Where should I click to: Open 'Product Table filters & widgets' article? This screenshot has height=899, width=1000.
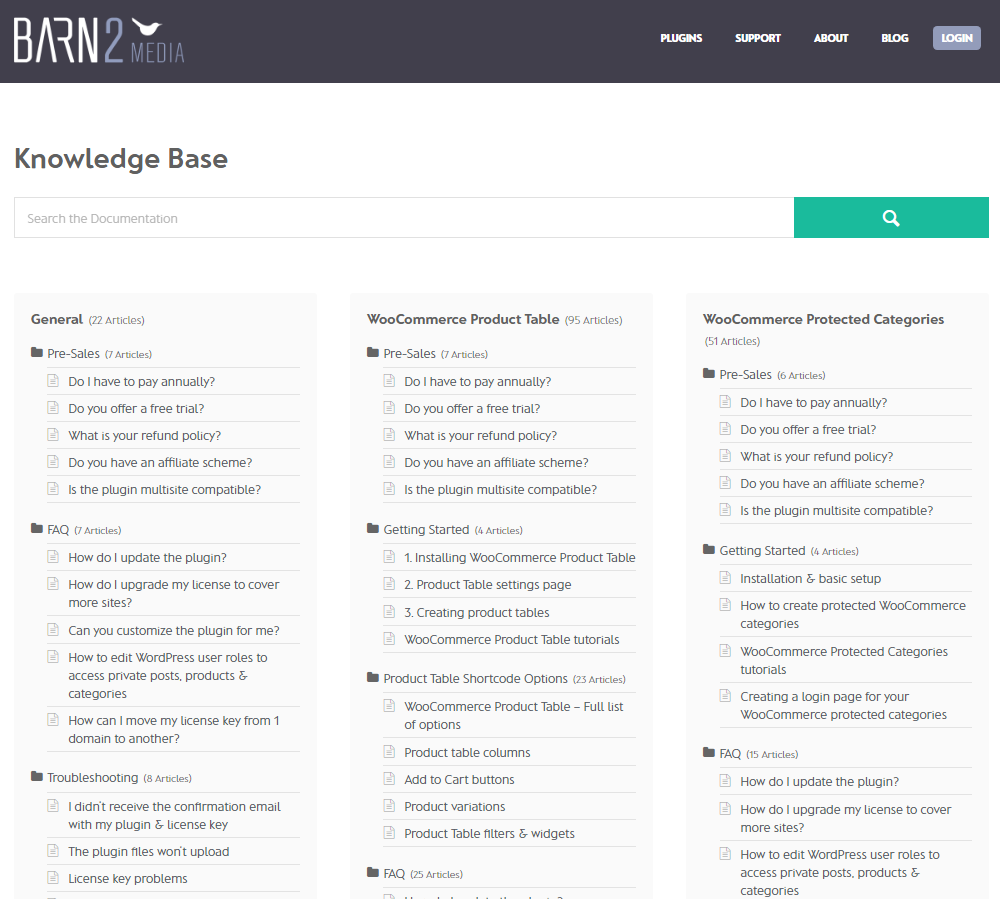[x=489, y=834]
